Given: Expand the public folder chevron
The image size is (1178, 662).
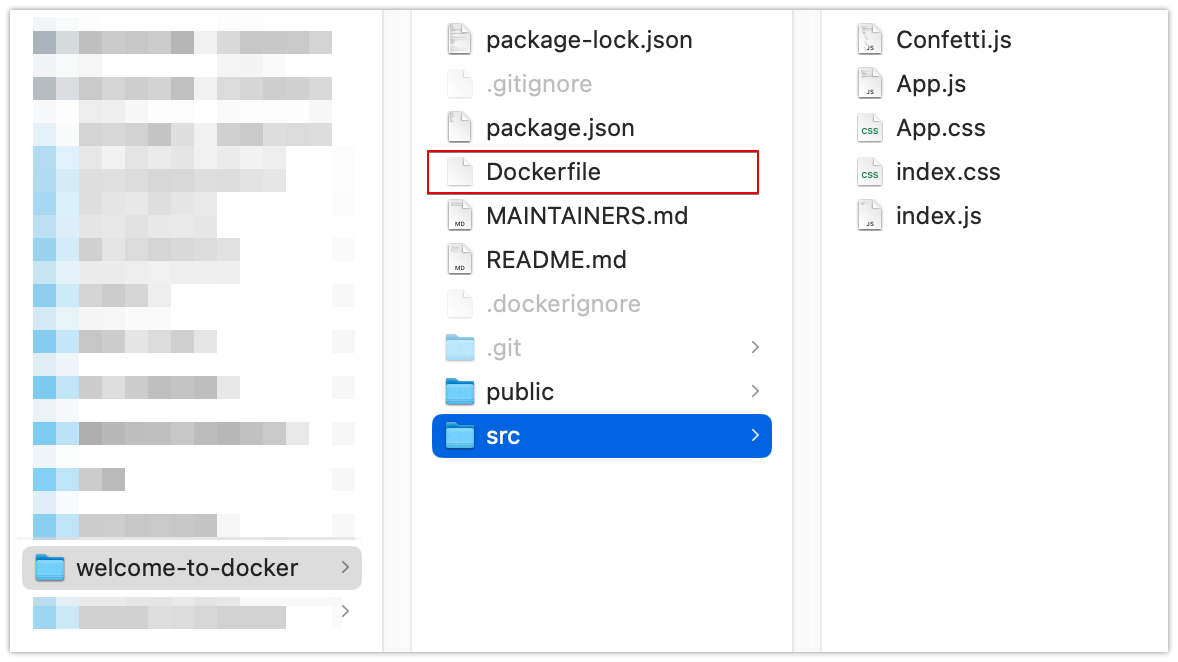Looking at the screenshot, I should (755, 392).
